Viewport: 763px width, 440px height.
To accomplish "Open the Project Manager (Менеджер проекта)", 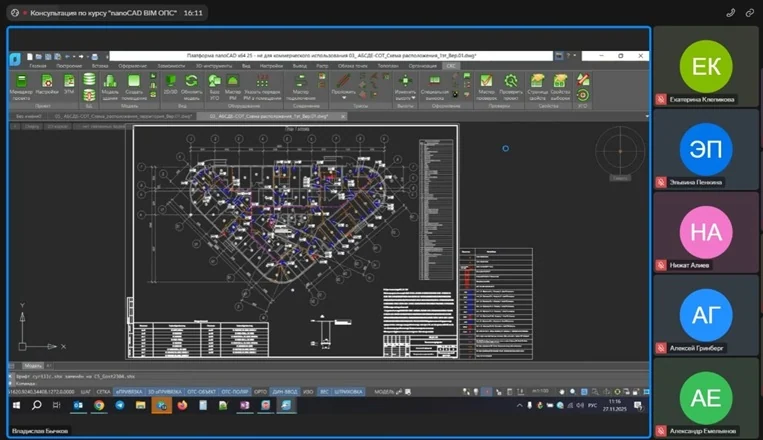I will point(21,87).
